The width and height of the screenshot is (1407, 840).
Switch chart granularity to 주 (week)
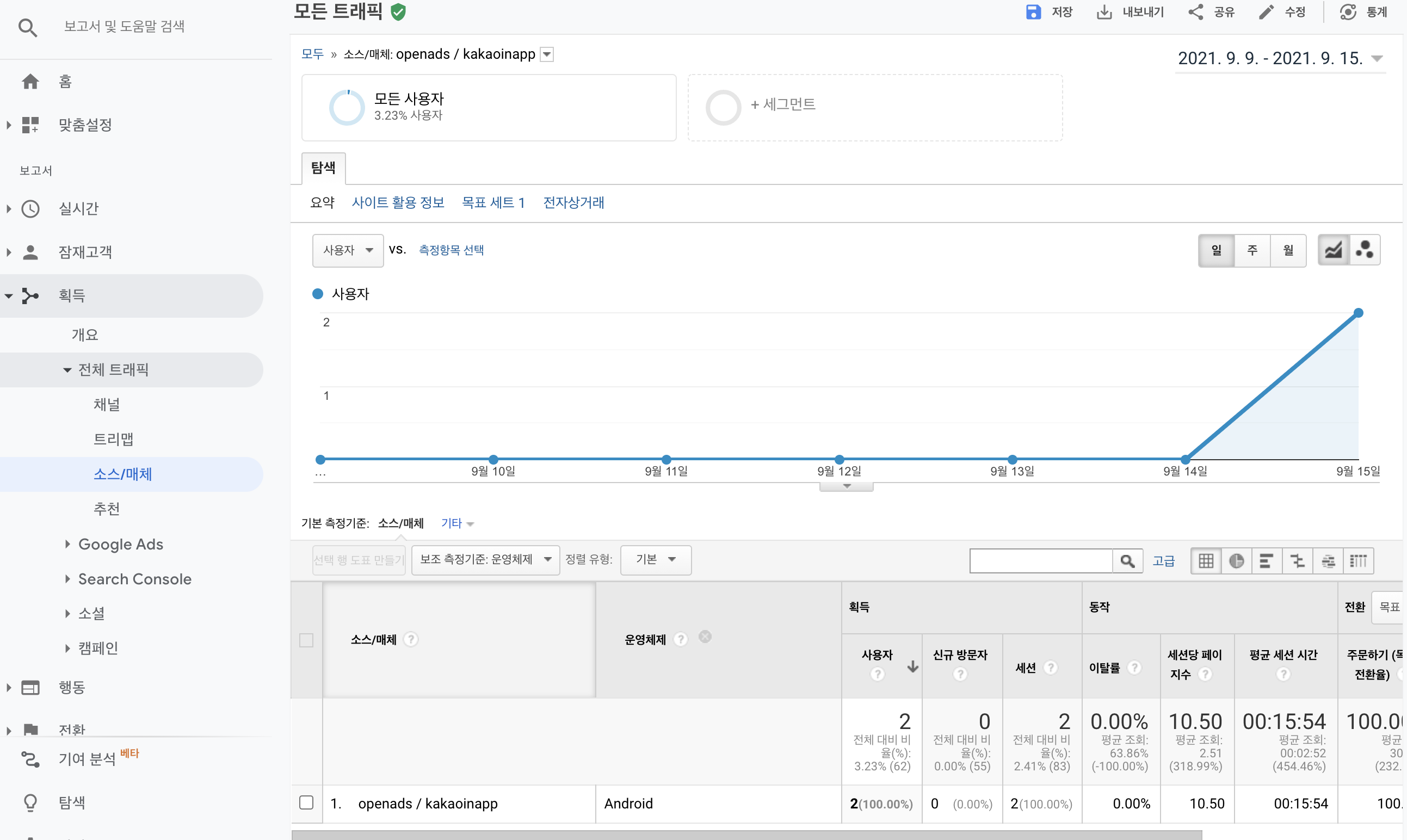(x=1252, y=250)
